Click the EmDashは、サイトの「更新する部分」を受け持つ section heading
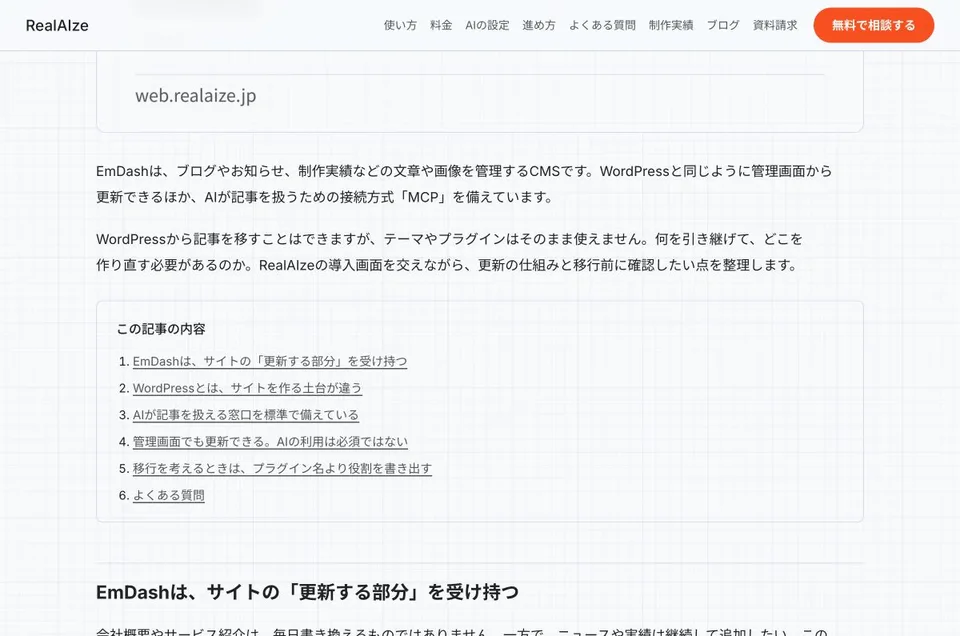Screen dimensions: 960x636 307,592
